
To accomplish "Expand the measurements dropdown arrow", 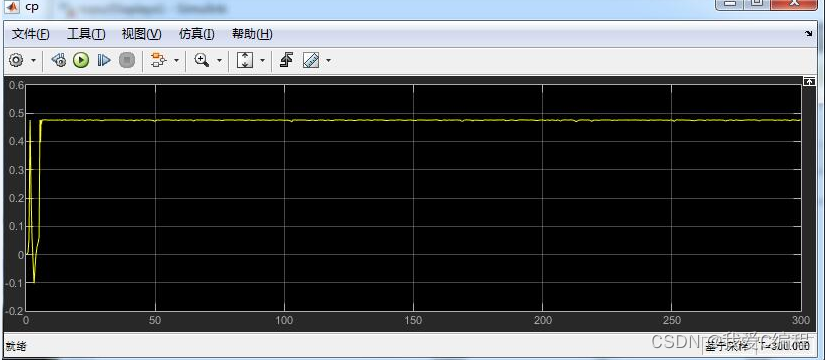I will (328, 61).
